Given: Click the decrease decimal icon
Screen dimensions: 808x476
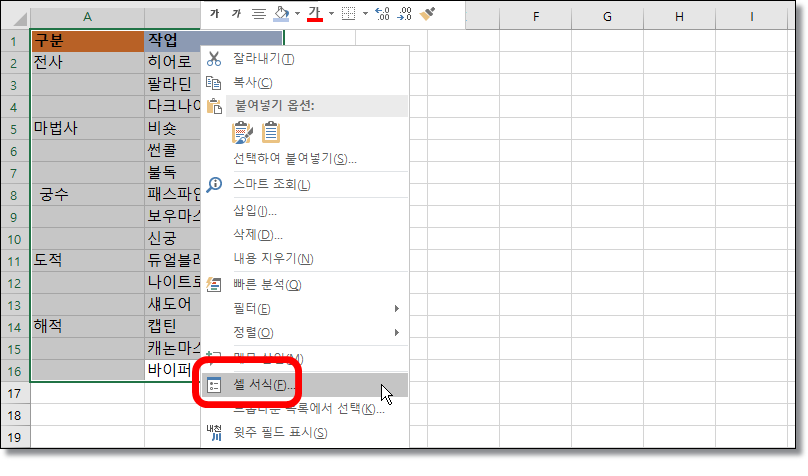Looking at the screenshot, I should 405,14.
